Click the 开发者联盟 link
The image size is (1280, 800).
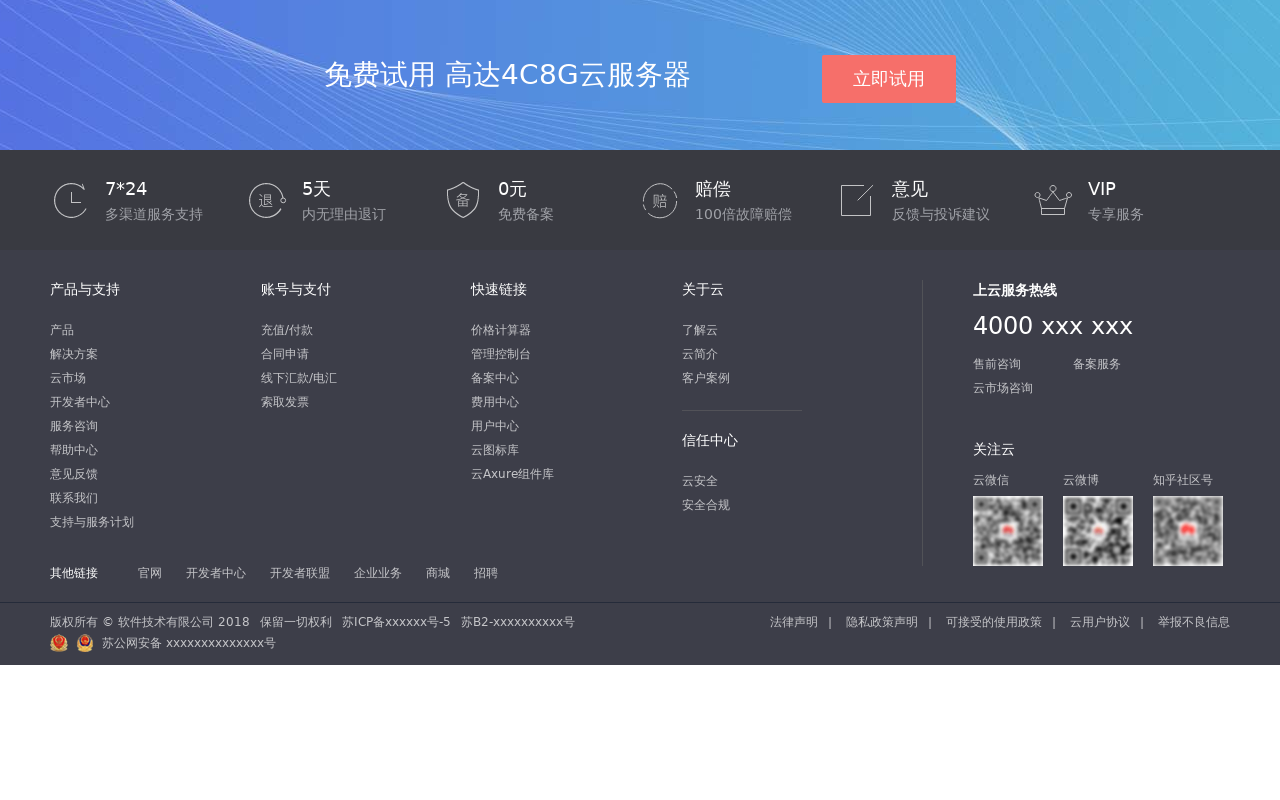tap(299, 572)
